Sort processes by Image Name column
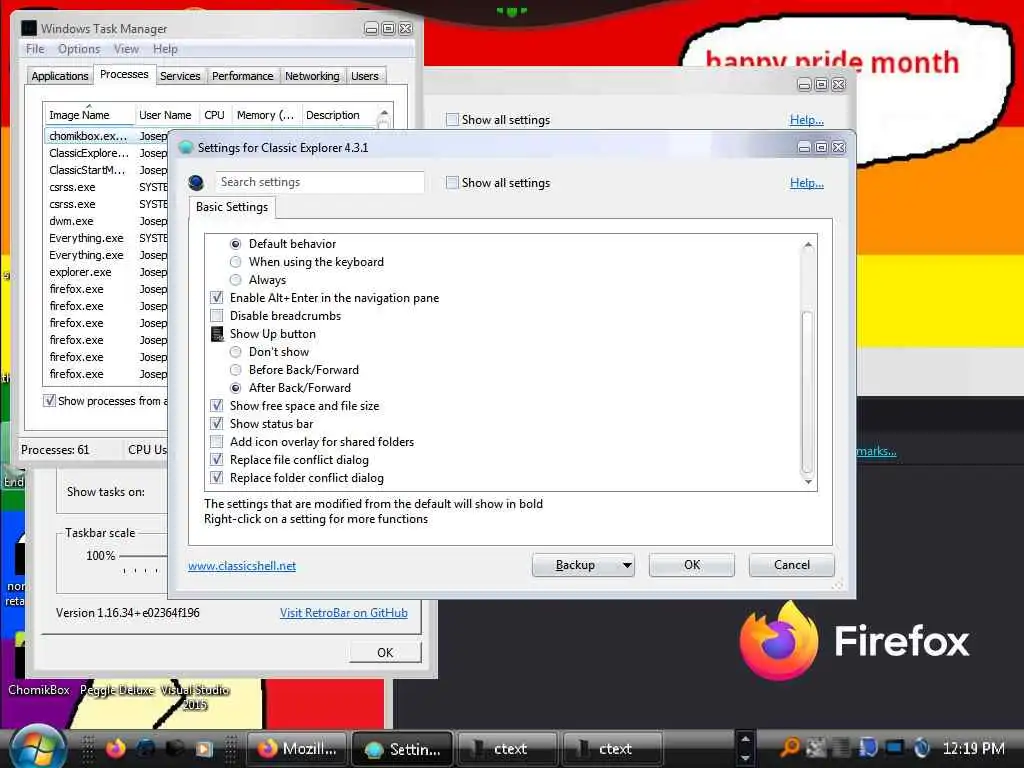 click(89, 115)
